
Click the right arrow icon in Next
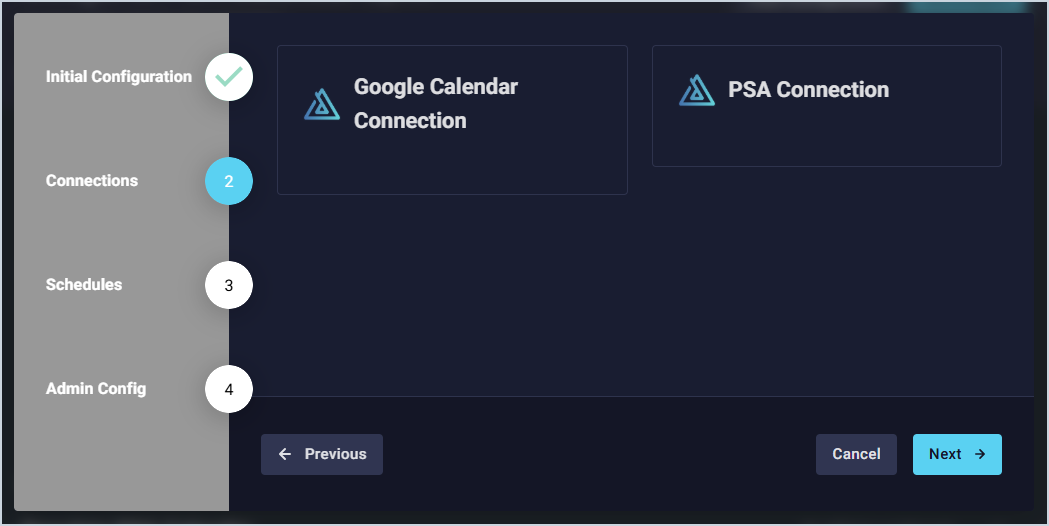[x=980, y=454]
